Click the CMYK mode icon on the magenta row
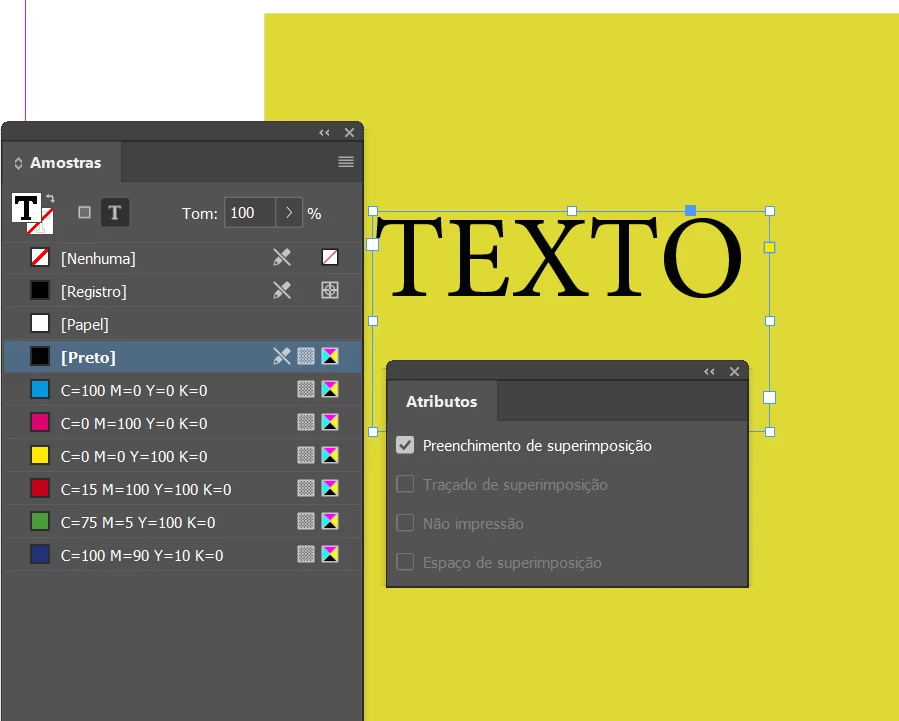 click(x=330, y=422)
